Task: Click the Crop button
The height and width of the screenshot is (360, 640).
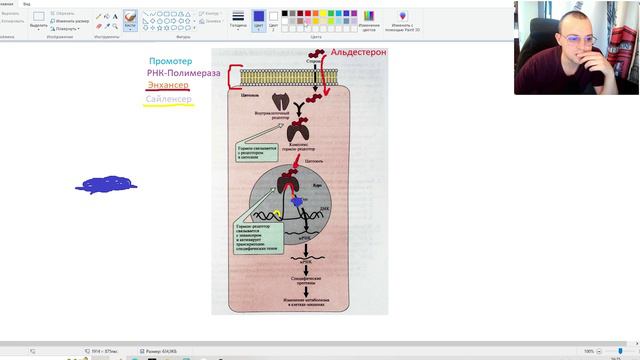Action: [62, 13]
